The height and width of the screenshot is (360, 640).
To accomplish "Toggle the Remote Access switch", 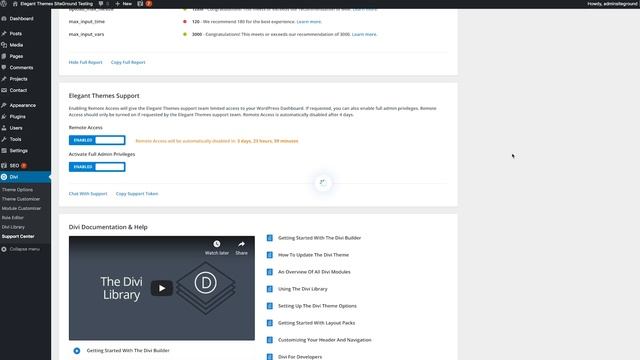I will 97,140.
